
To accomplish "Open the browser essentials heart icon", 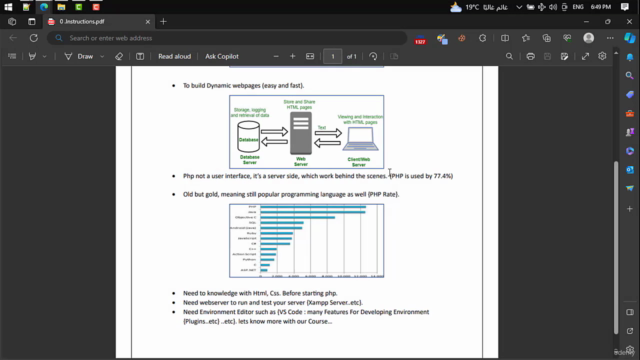I will click(x=567, y=38).
